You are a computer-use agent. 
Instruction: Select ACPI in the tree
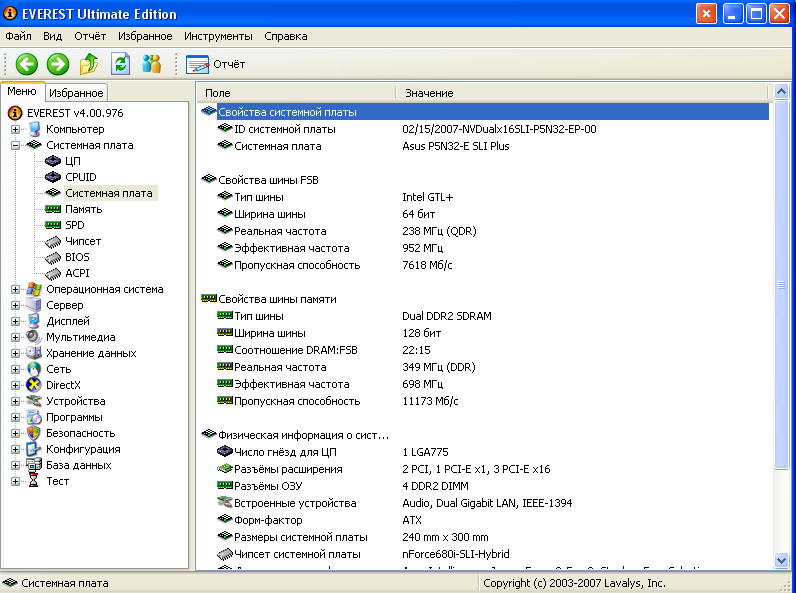77,273
